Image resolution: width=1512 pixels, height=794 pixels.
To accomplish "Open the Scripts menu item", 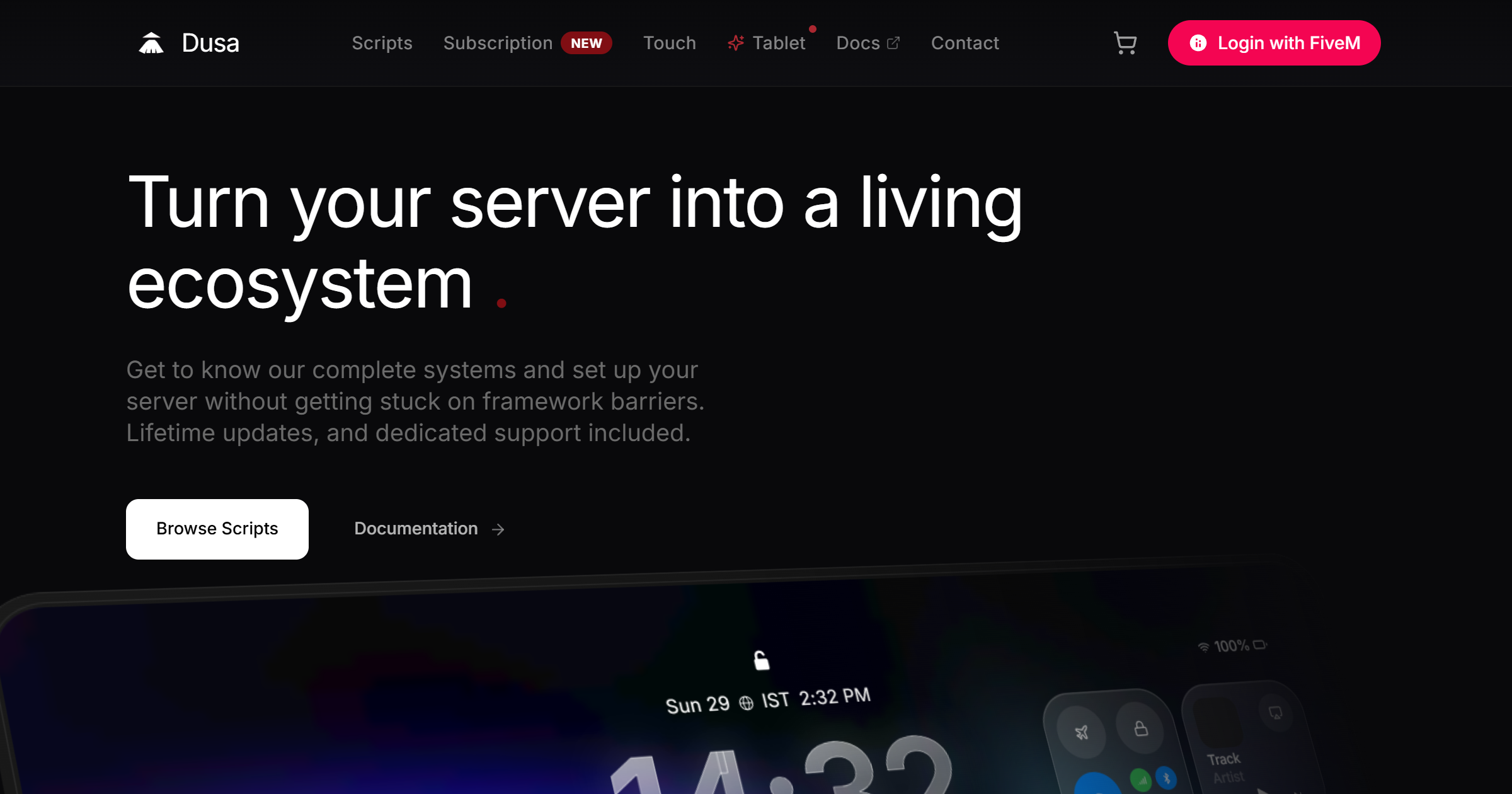I will coord(382,43).
